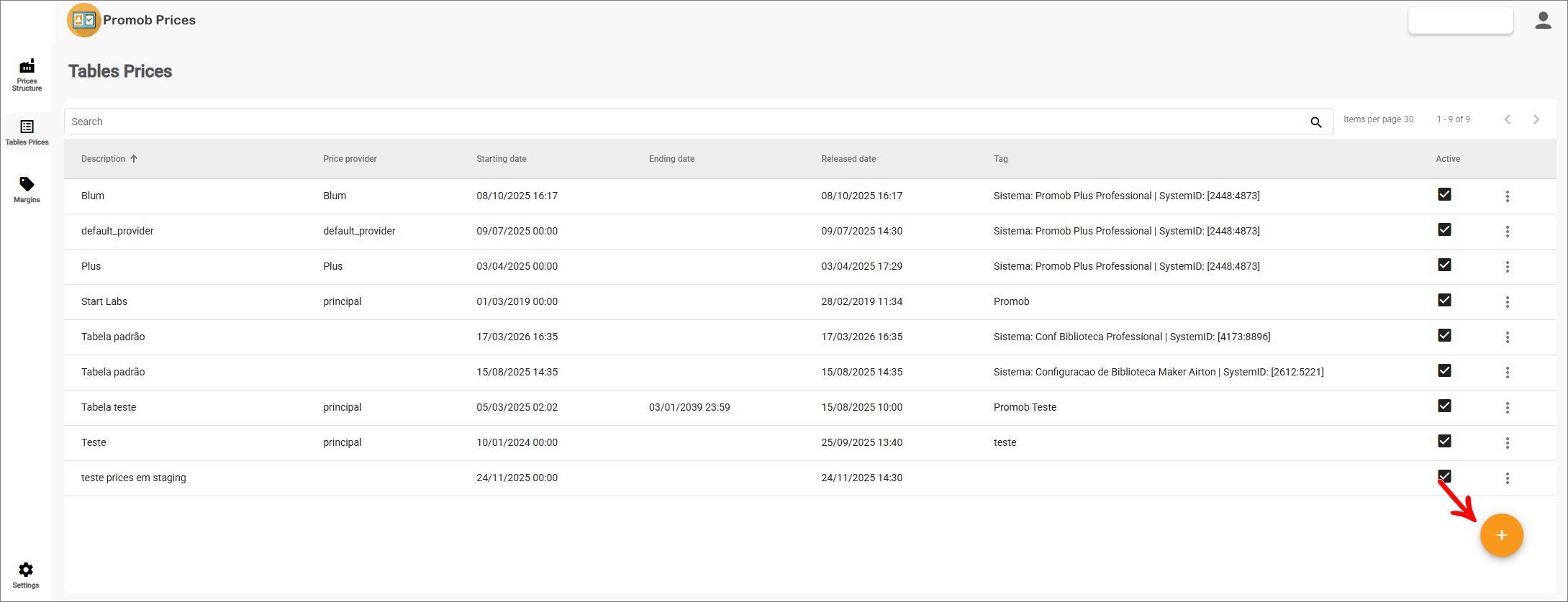Click the Tables Prices page heading

120,71
